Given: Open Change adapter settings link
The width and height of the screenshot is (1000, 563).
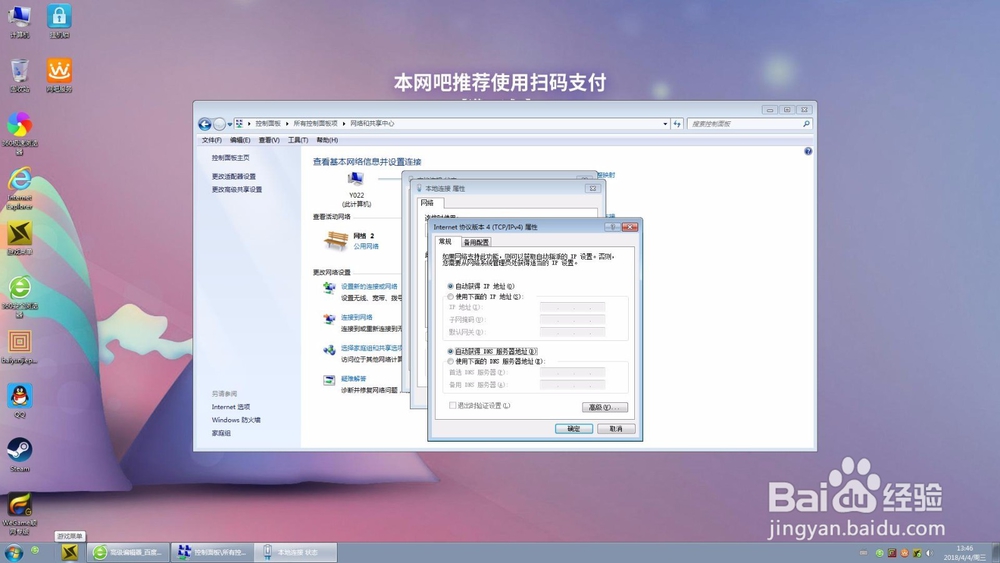Looking at the screenshot, I should pyautogui.click(x=234, y=177).
